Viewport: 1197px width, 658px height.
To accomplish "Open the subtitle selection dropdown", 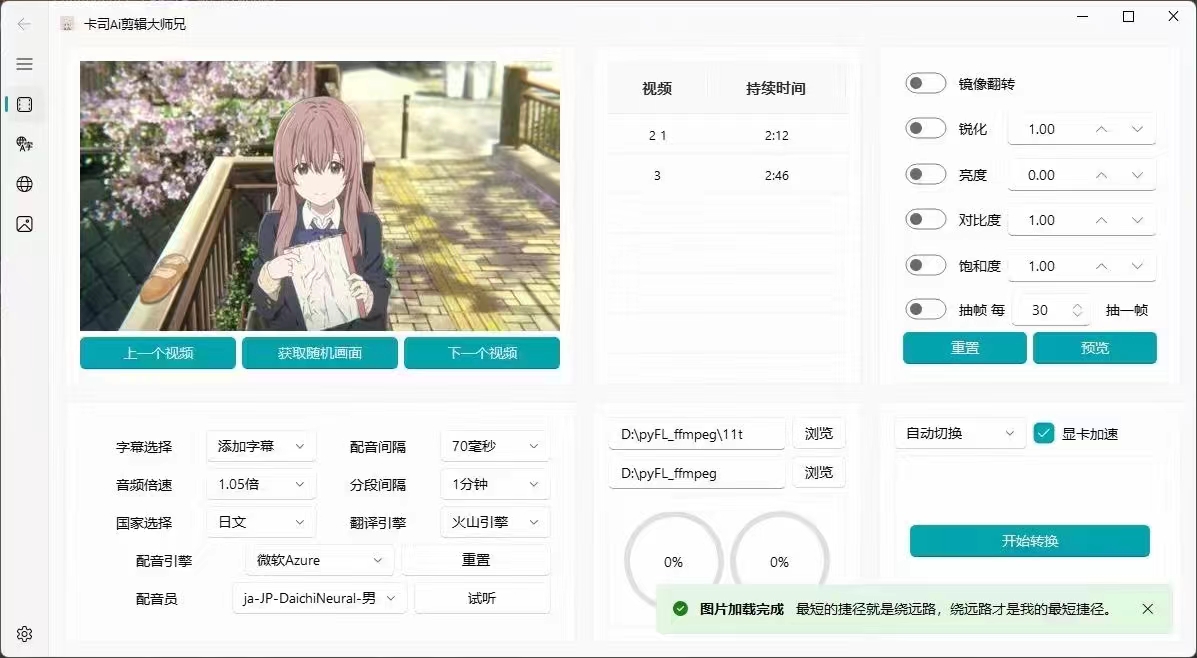I will (261, 446).
